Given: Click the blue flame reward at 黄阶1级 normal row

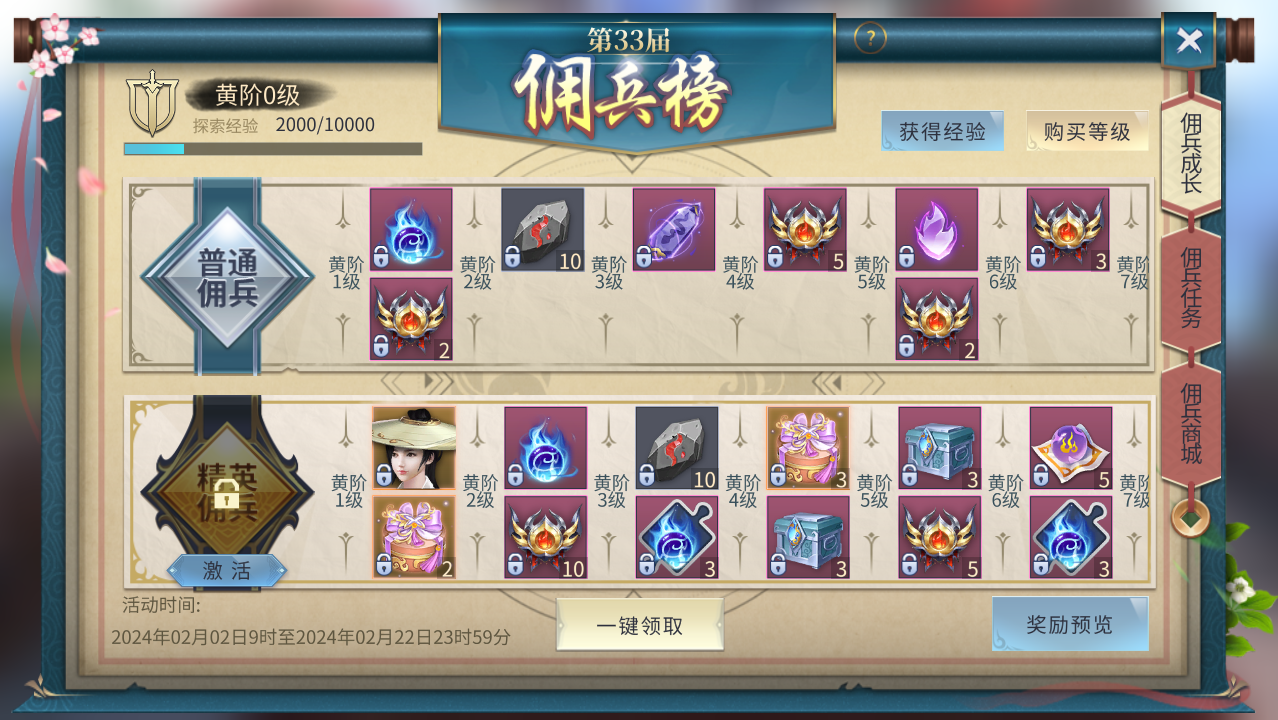Looking at the screenshot, I should pos(411,230).
